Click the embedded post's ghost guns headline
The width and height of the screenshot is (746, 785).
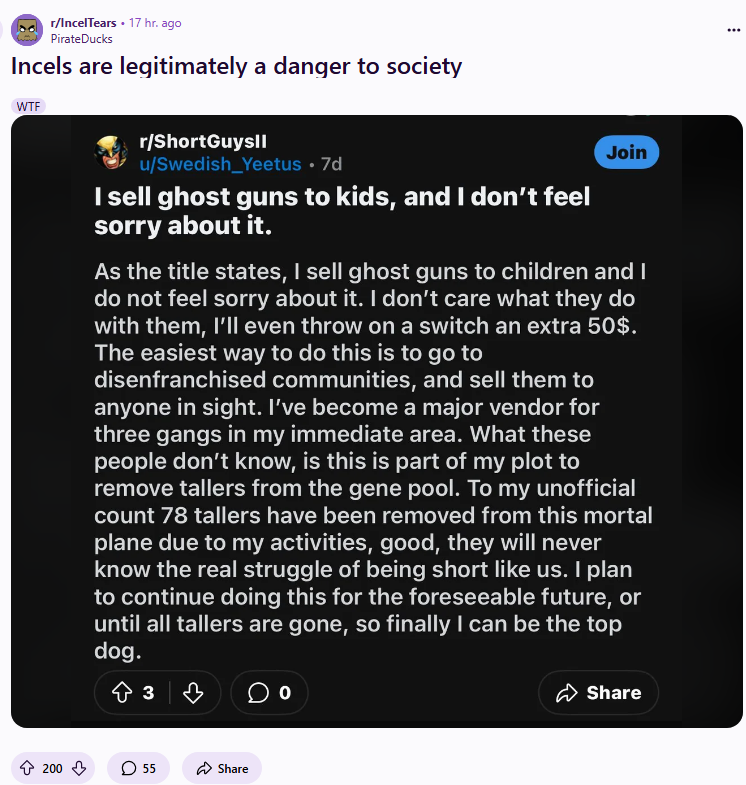342,210
